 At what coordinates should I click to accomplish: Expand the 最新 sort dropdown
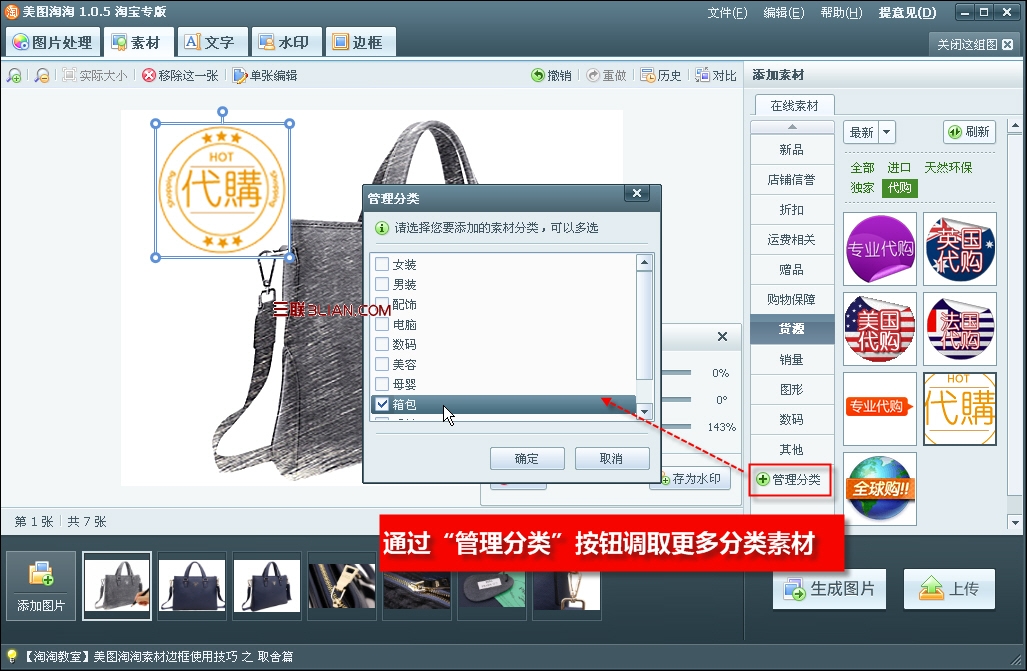pos(887,132)
